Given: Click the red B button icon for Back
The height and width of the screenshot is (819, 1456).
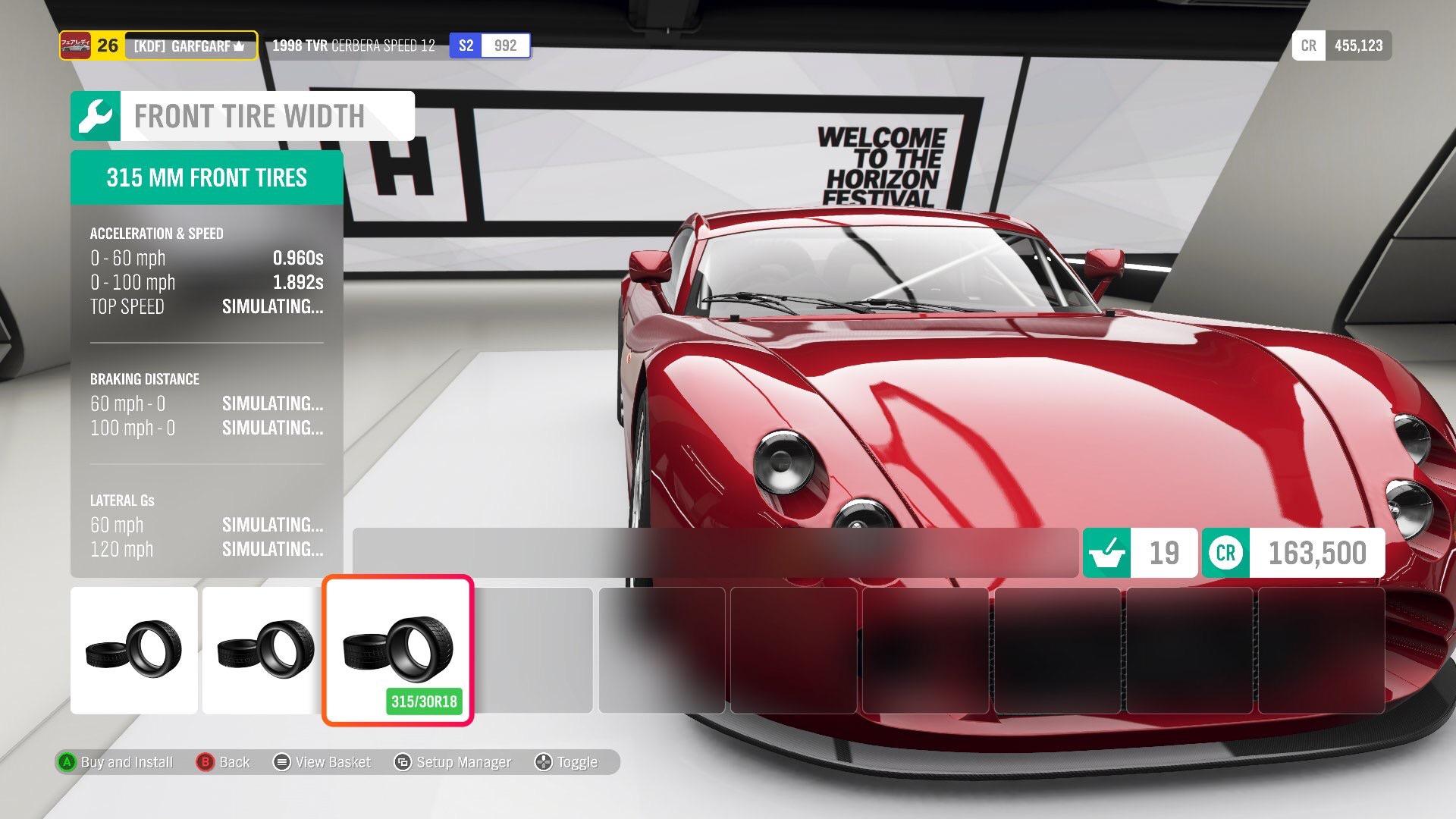Looking at the screenshot, I should coord(205,762).
